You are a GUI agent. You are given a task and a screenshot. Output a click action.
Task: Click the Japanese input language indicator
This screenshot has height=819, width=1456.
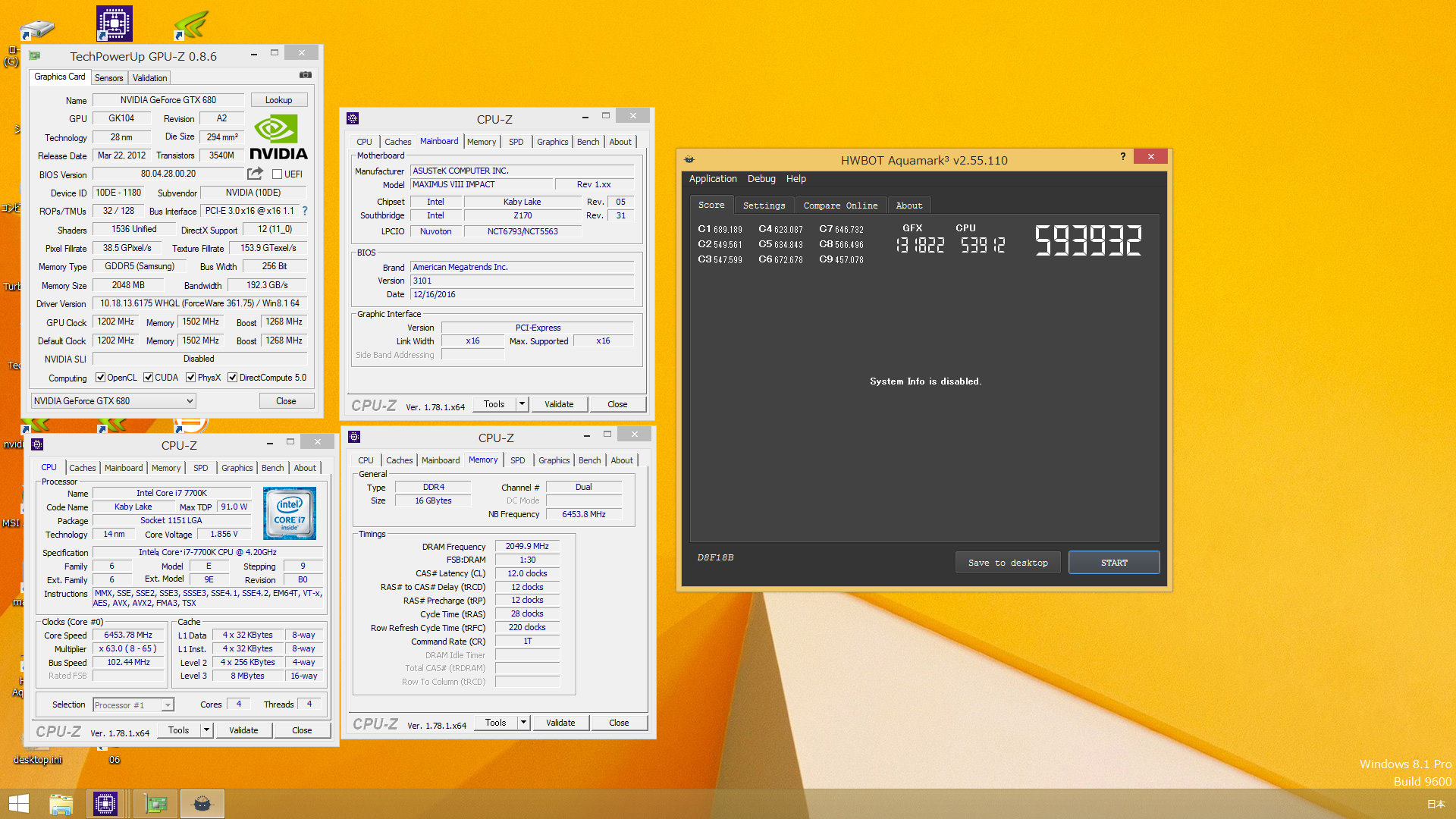1436,805
